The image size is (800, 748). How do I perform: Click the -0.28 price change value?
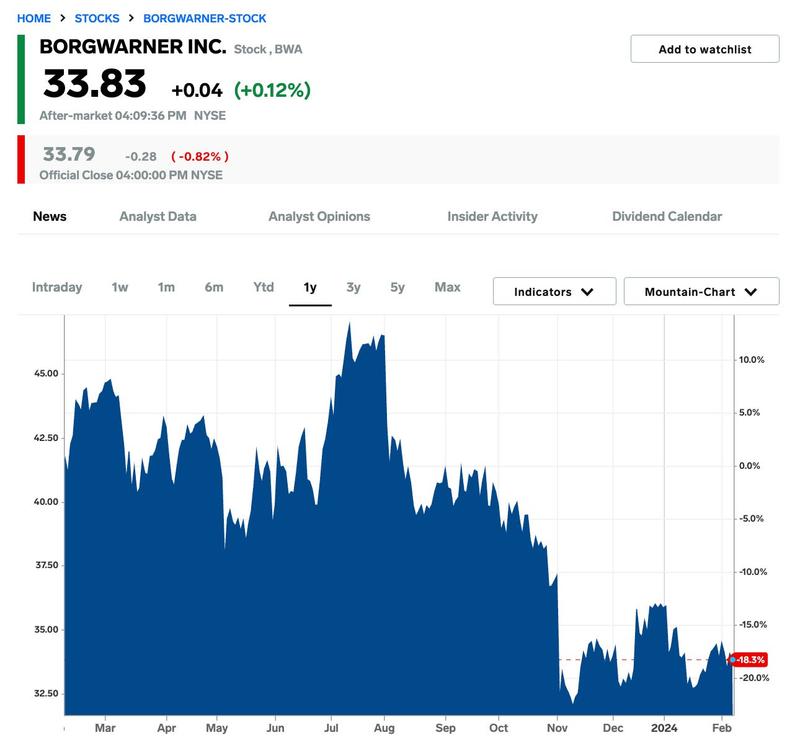tap(141, 156)
